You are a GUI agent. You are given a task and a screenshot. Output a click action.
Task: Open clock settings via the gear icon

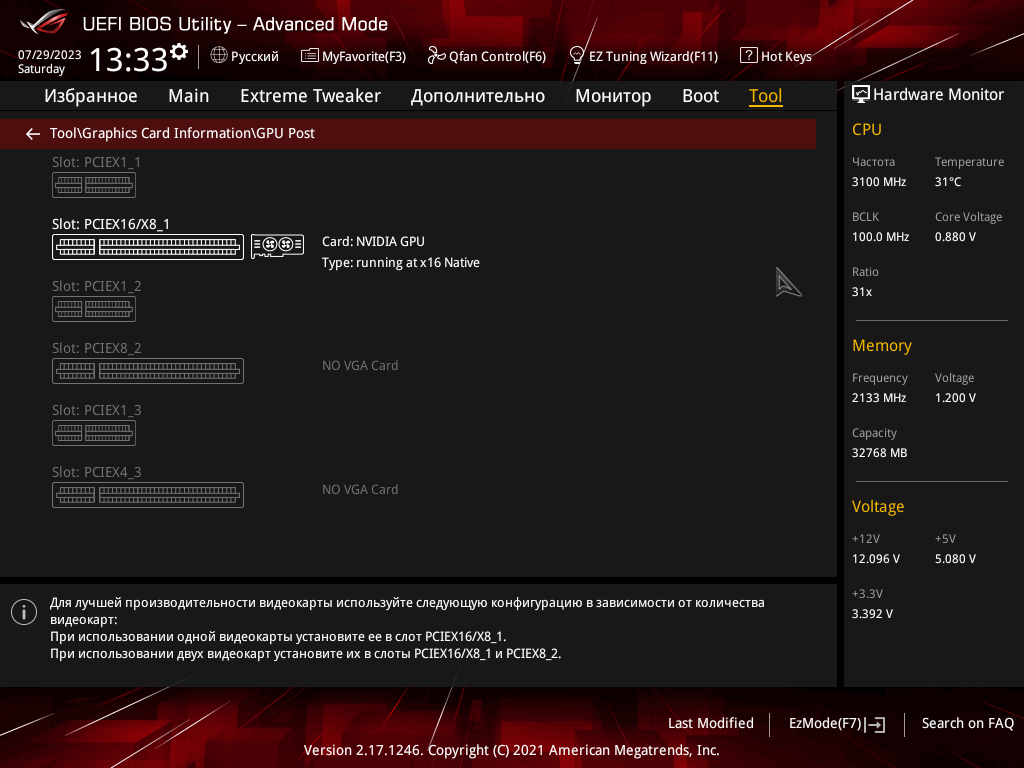pyautogui.click(x=179, y=52)
